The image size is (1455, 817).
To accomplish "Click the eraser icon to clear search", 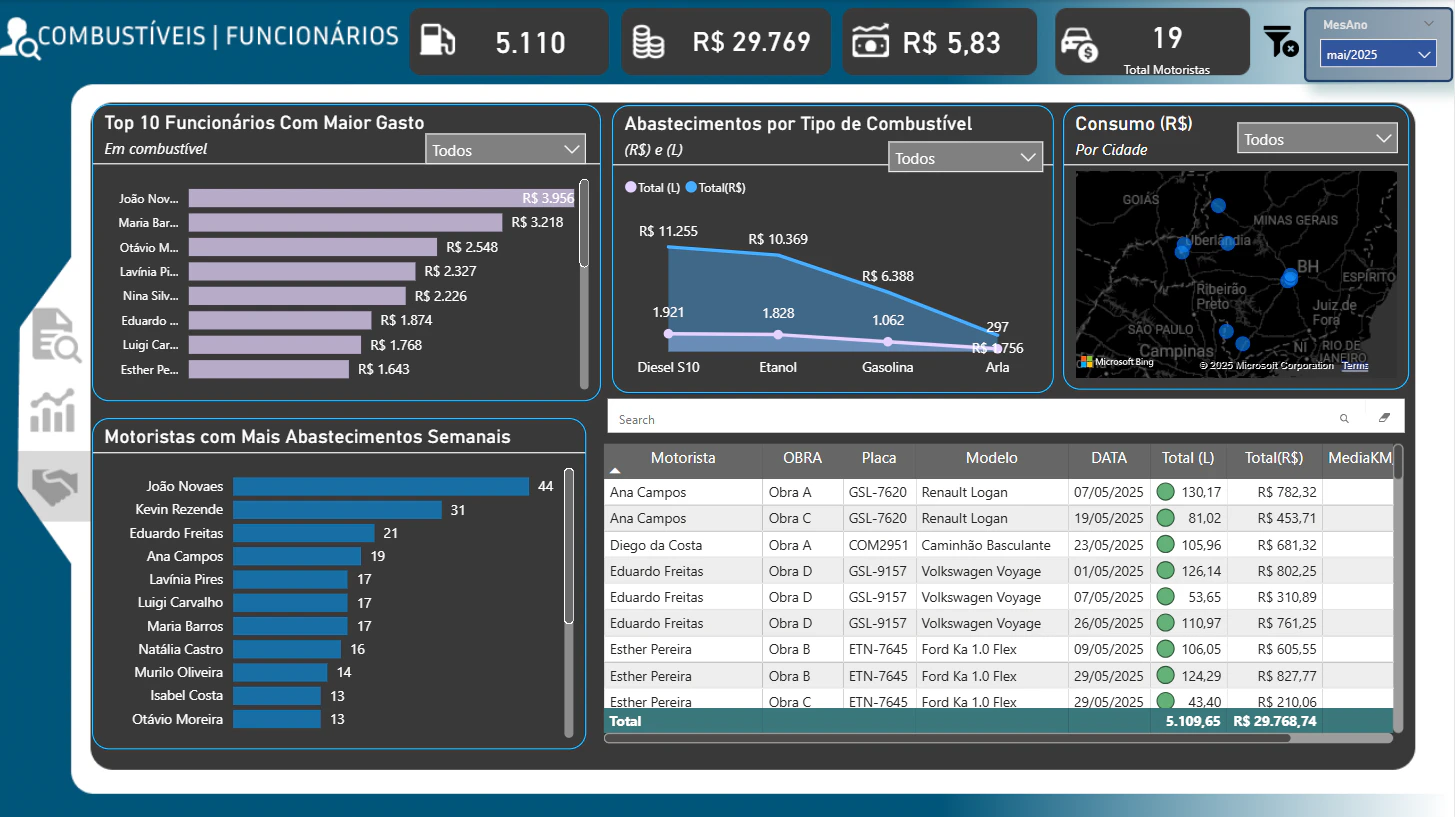I will 1384,418.
